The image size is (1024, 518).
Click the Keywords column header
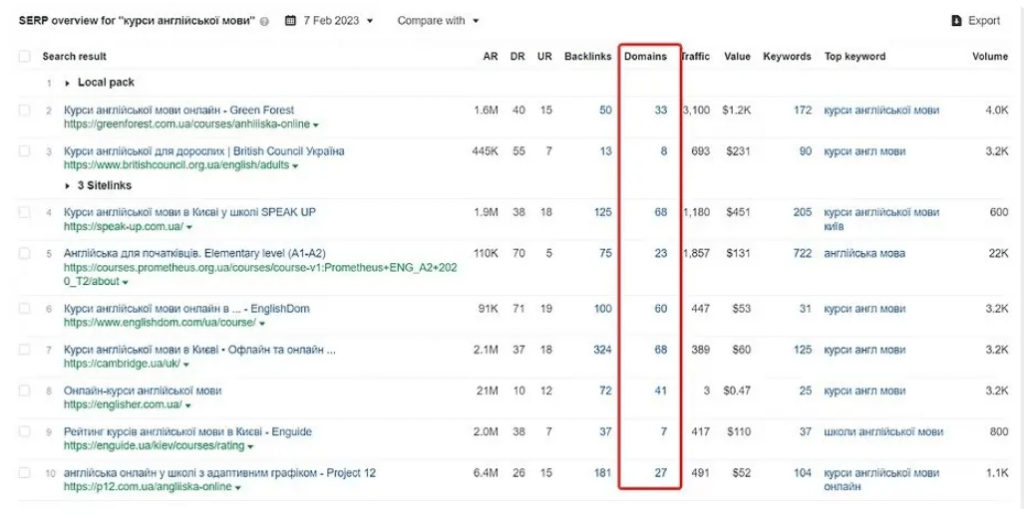(787, 56)
